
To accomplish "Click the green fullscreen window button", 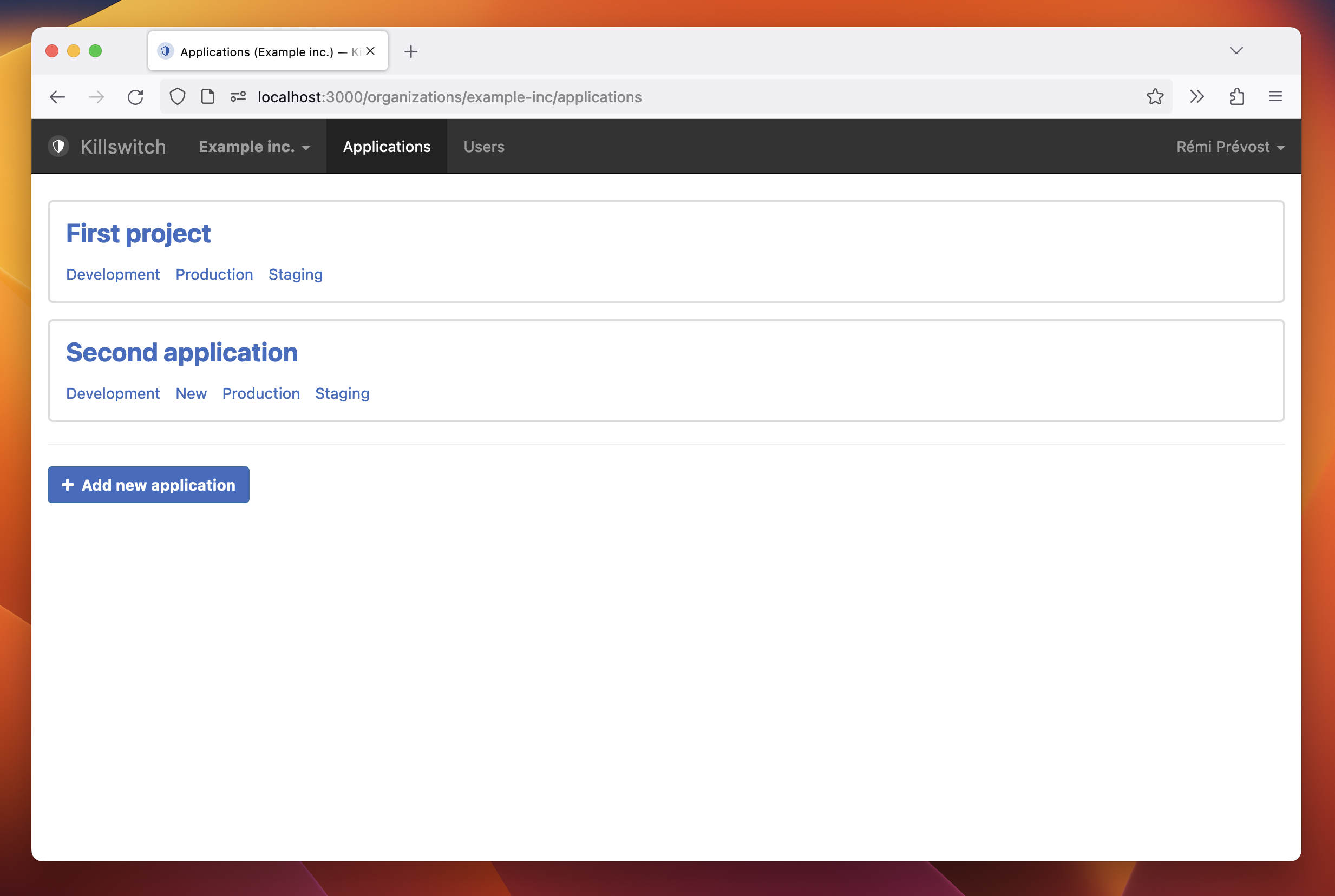I will click(95, 51).
